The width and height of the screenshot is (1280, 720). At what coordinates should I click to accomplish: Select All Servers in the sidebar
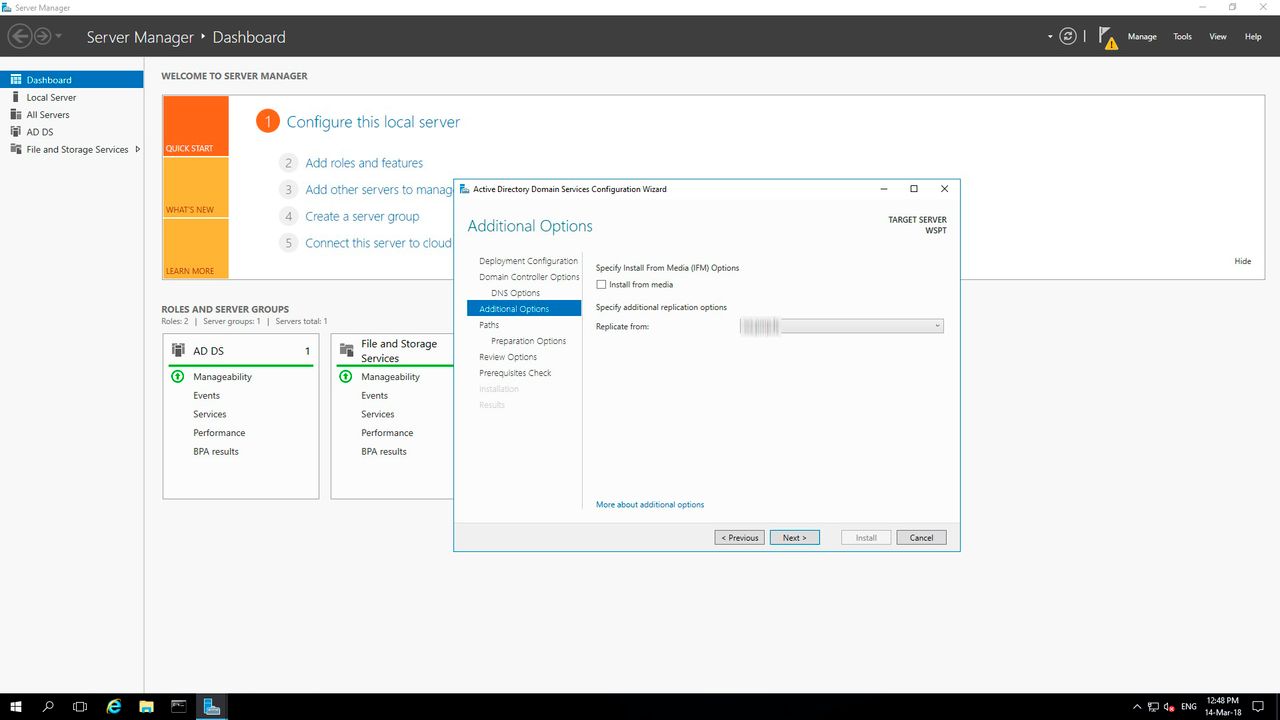point(72,114)
